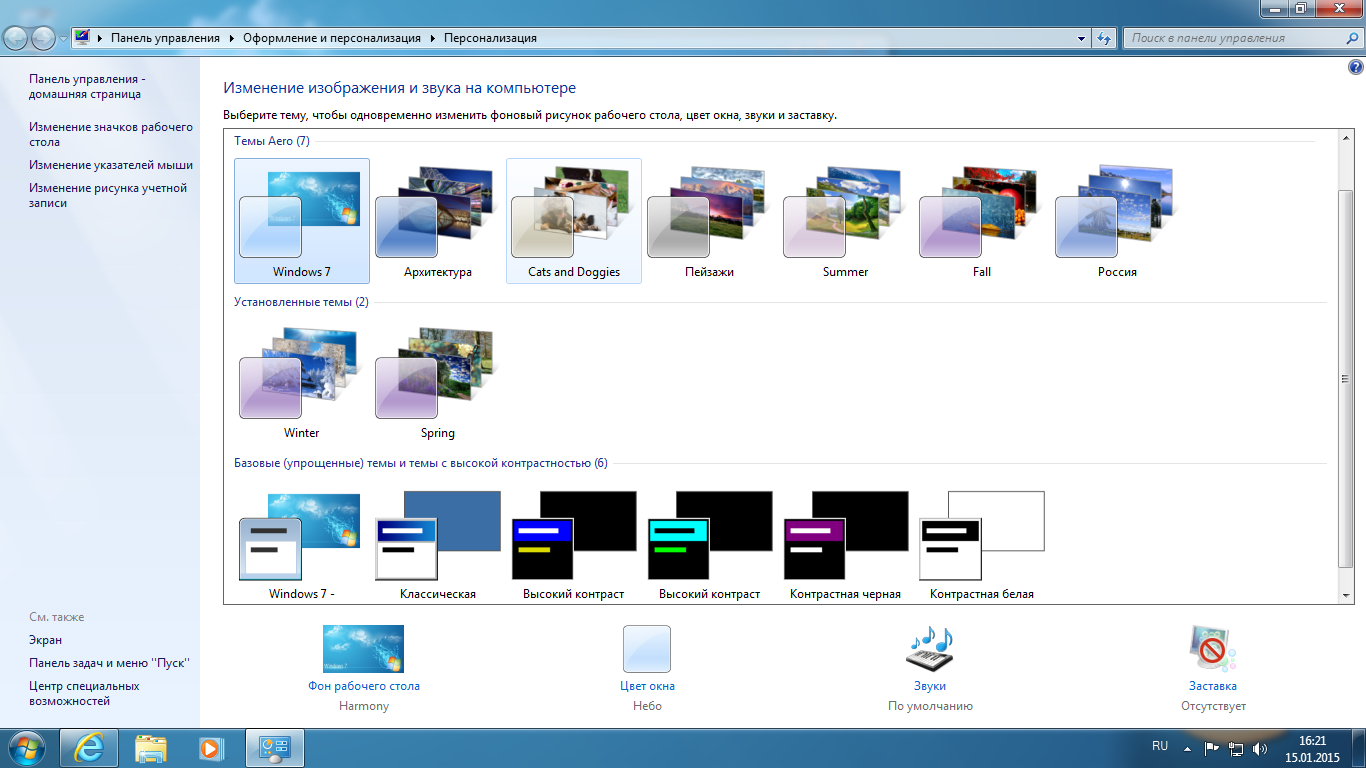Image resolution: width=1366 pixels, height=768 pixels.
Task: Open the Action Center flag in tray
Action: tap(1211, 747)
